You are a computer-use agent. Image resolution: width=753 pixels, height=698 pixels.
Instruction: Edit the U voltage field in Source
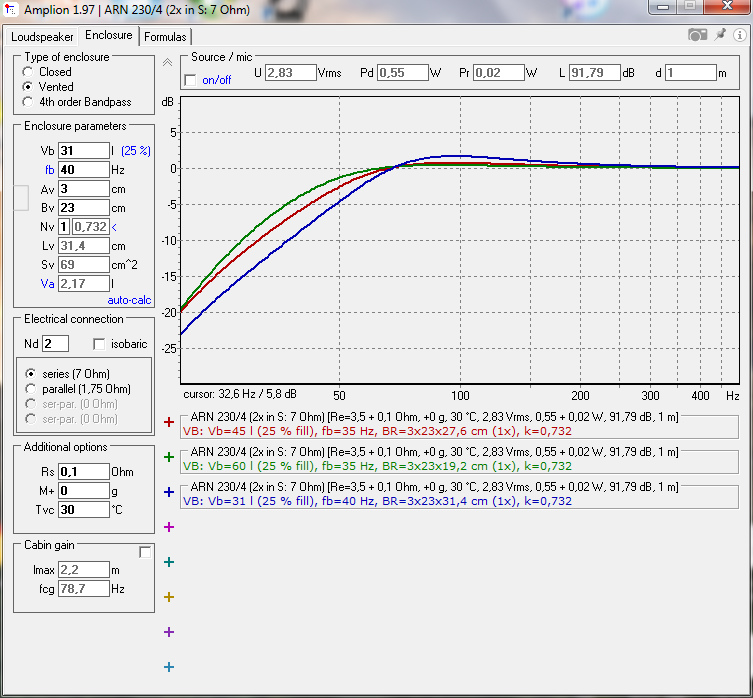(291, 73)
